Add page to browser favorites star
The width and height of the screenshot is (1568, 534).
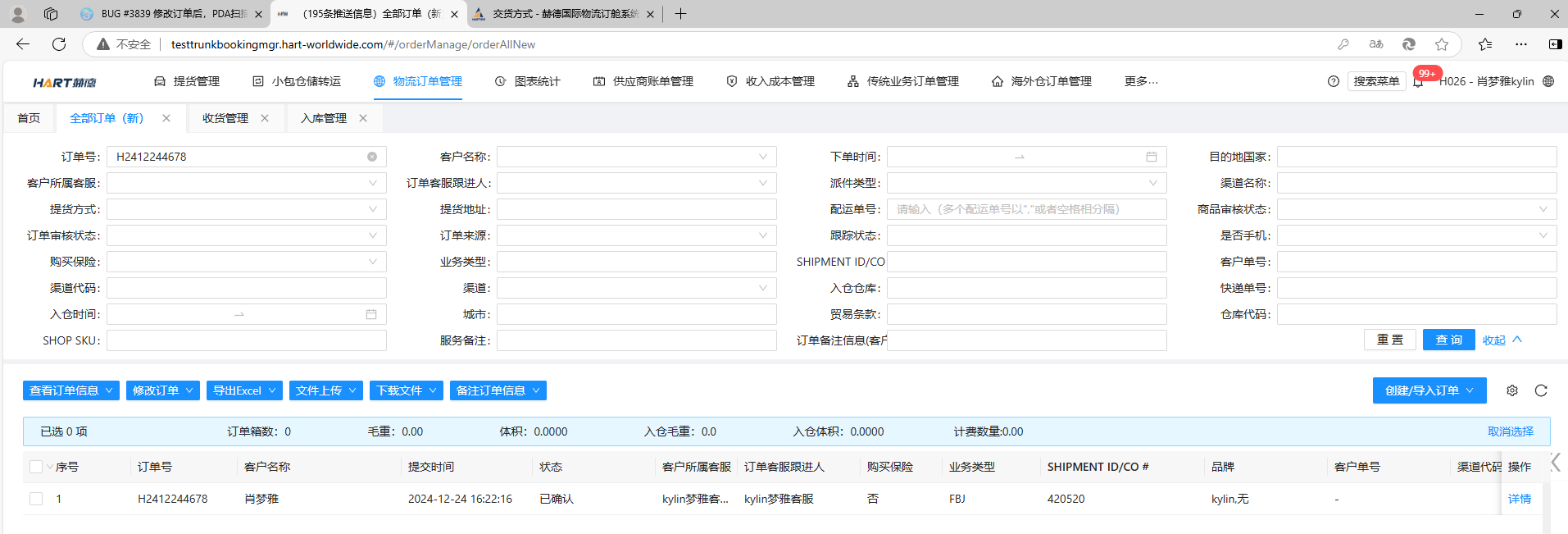(1442, 44)
